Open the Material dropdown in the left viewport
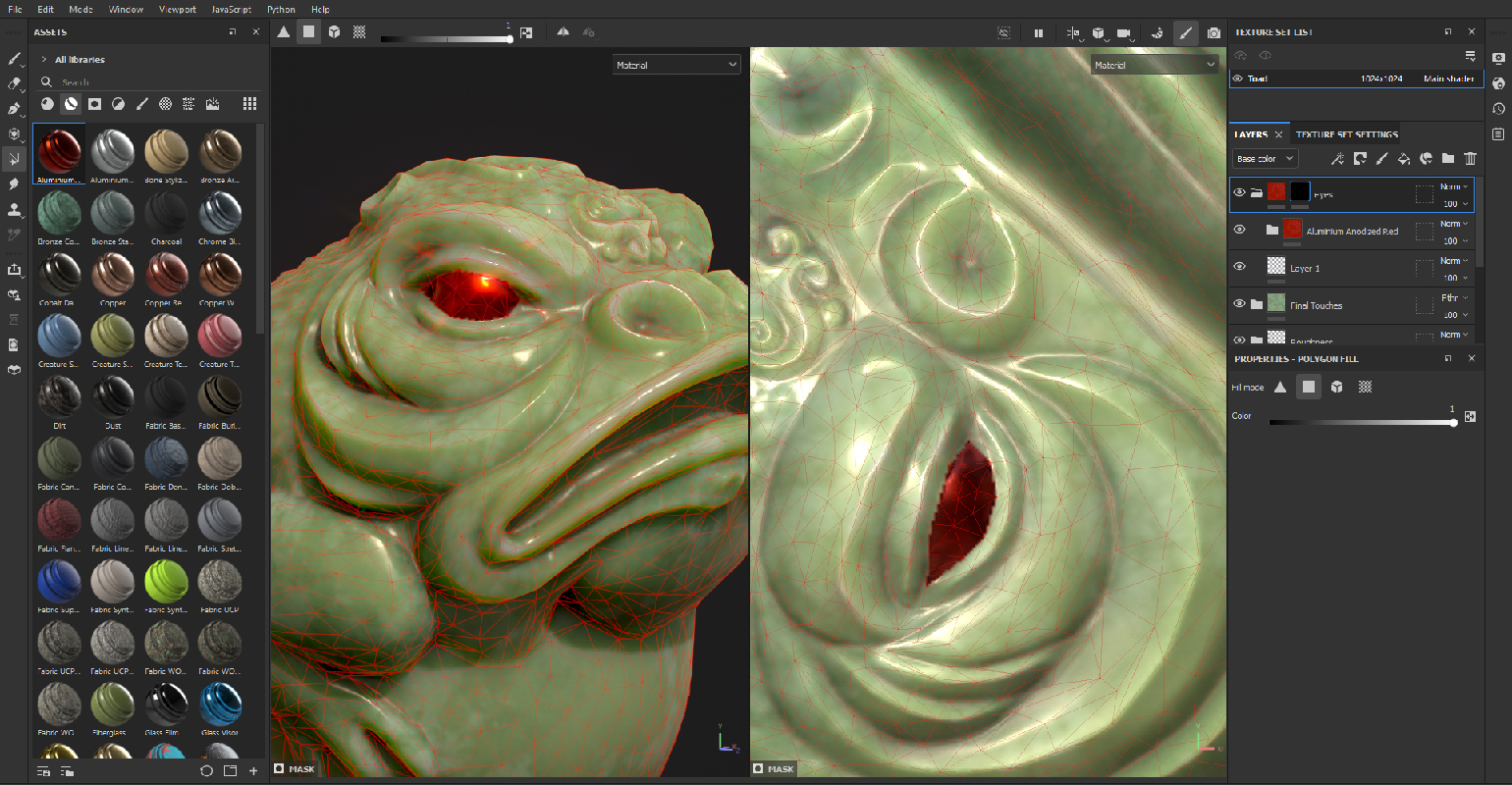This screenshot has width=1512, height=785. coord(676,65)
